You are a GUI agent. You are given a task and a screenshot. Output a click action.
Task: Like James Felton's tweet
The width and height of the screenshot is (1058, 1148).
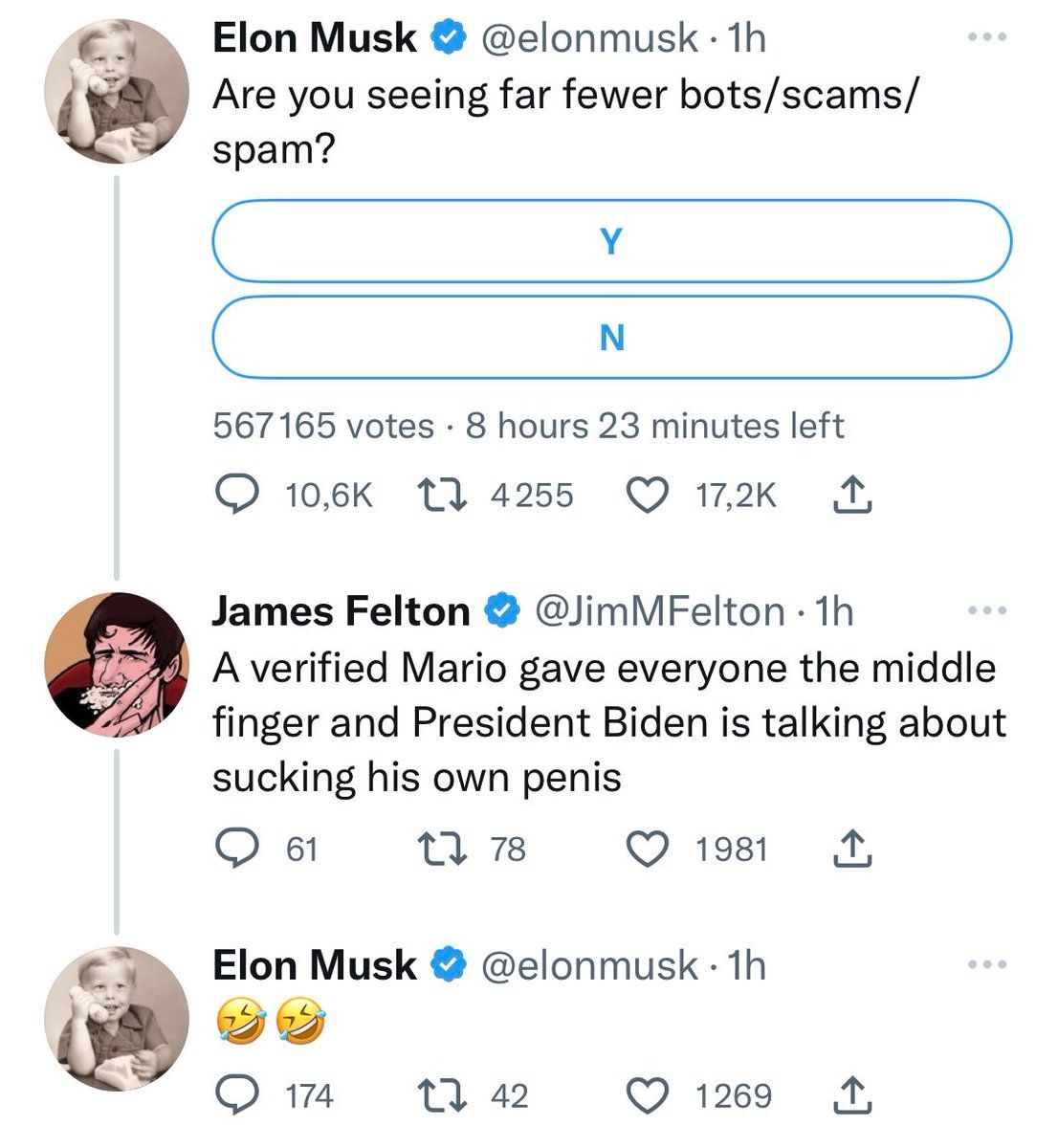click(x=647, y=849)
